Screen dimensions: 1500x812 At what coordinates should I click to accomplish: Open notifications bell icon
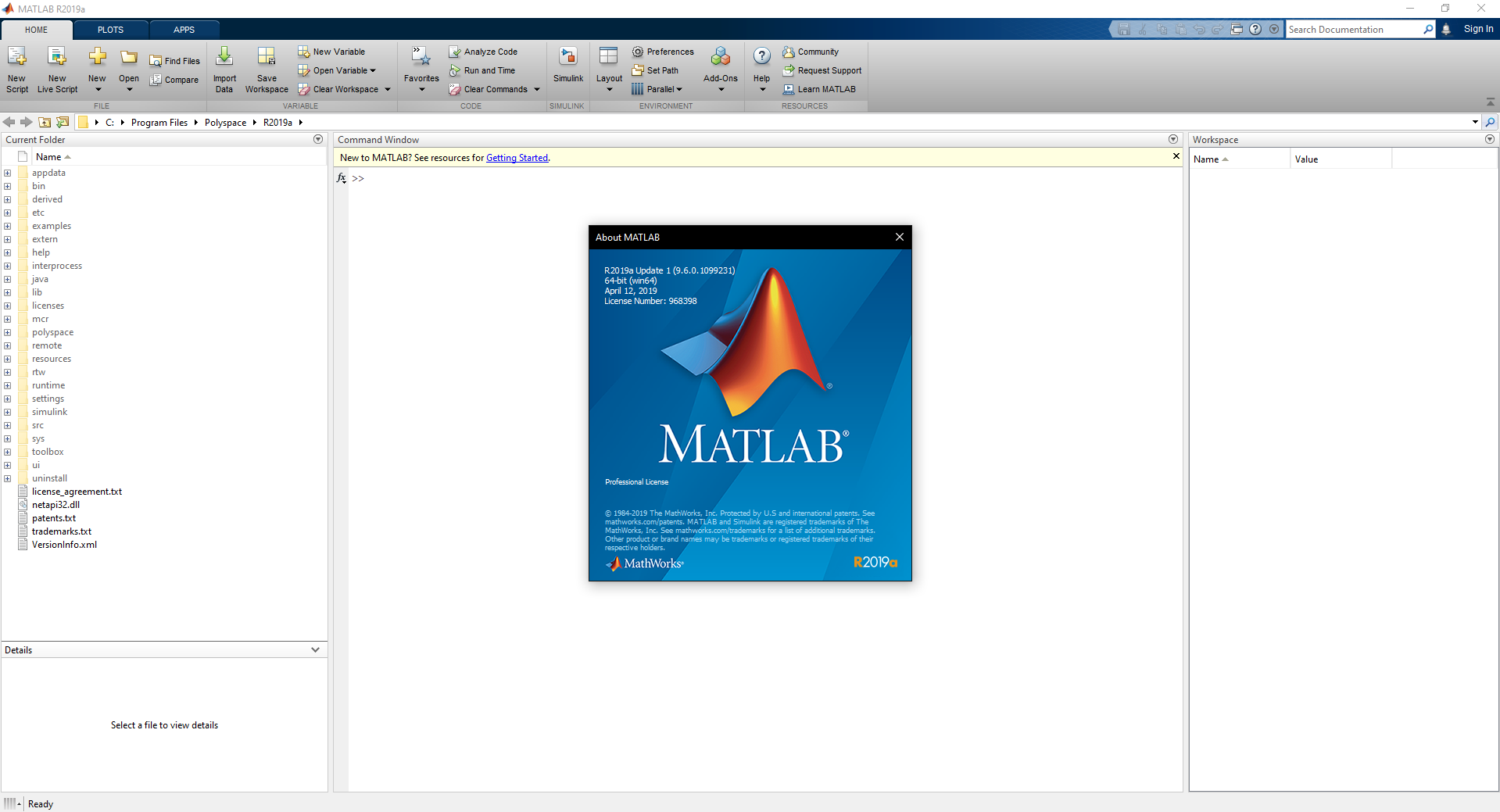1446,29
